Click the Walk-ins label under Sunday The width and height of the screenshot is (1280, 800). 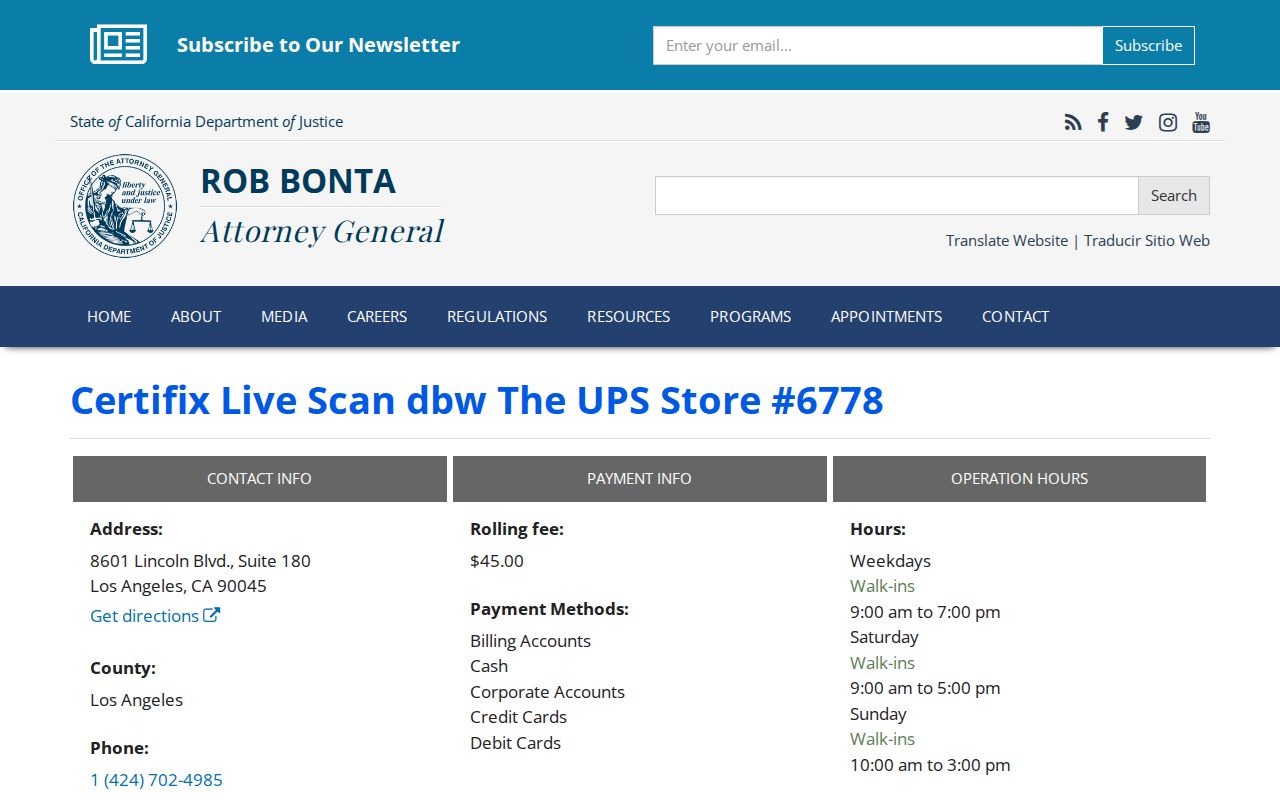[x=882, y=739]
